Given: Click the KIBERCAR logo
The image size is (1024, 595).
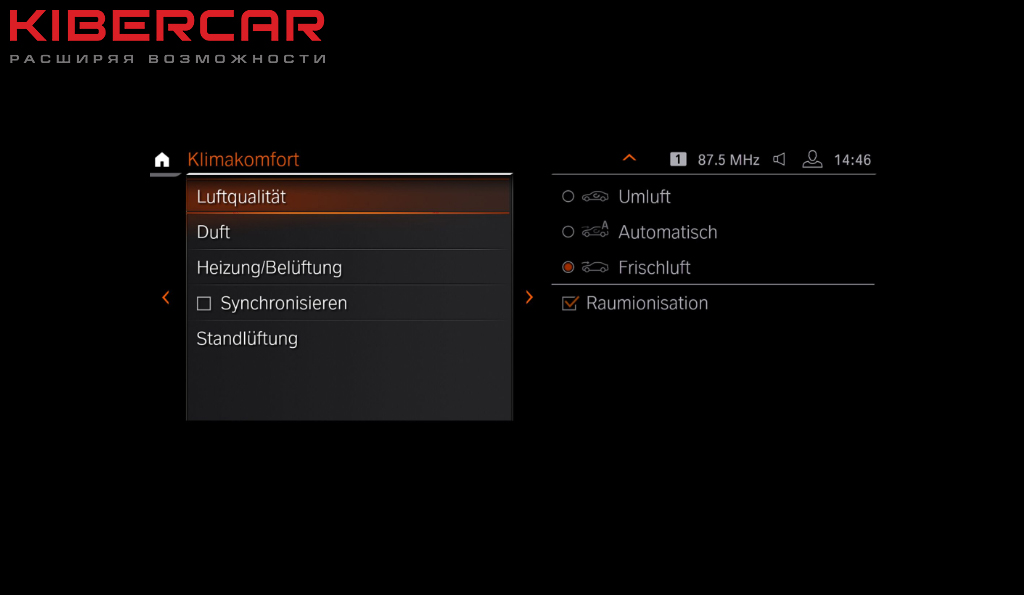Looking at the screenshot, I should coord(167,36).
